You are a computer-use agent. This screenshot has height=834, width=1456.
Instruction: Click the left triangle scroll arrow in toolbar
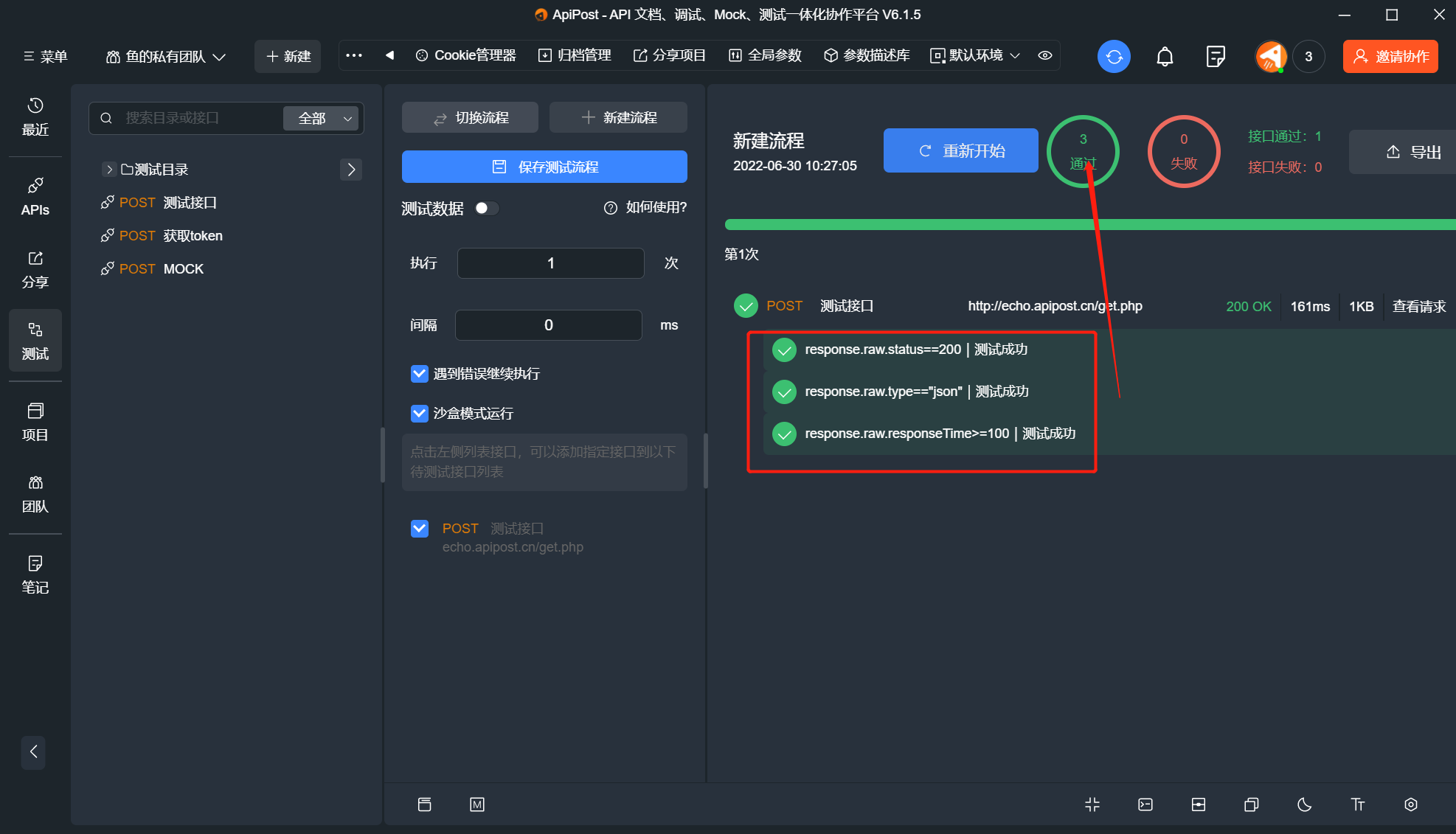389,55
